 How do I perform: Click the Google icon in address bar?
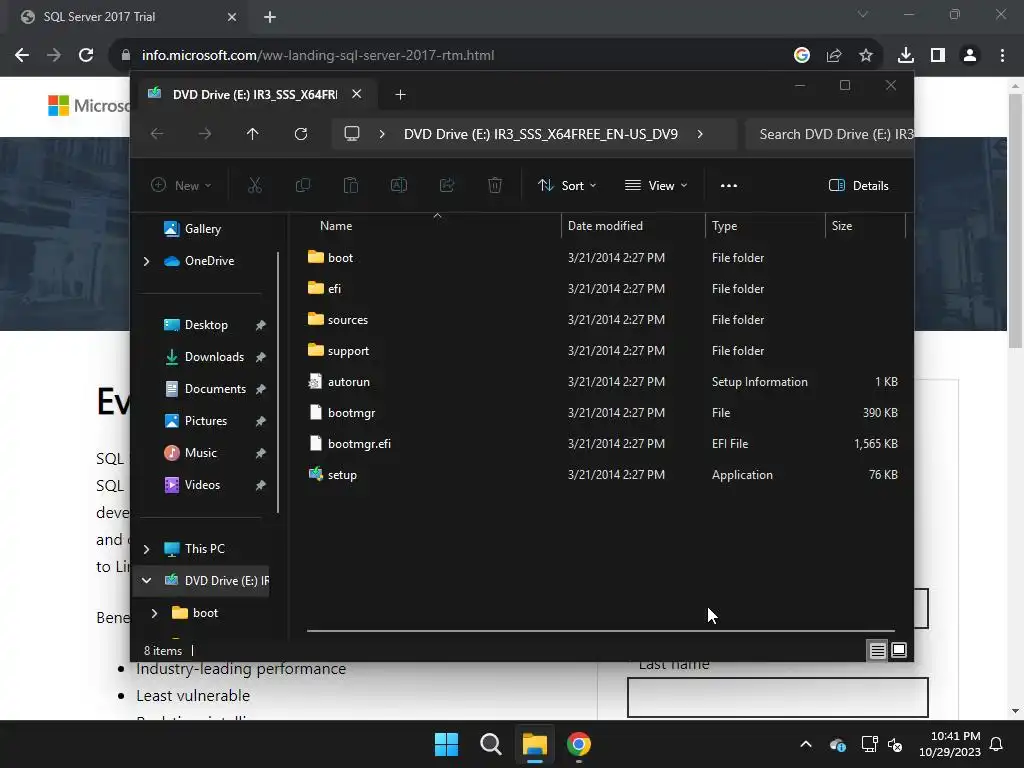[802, 56]
